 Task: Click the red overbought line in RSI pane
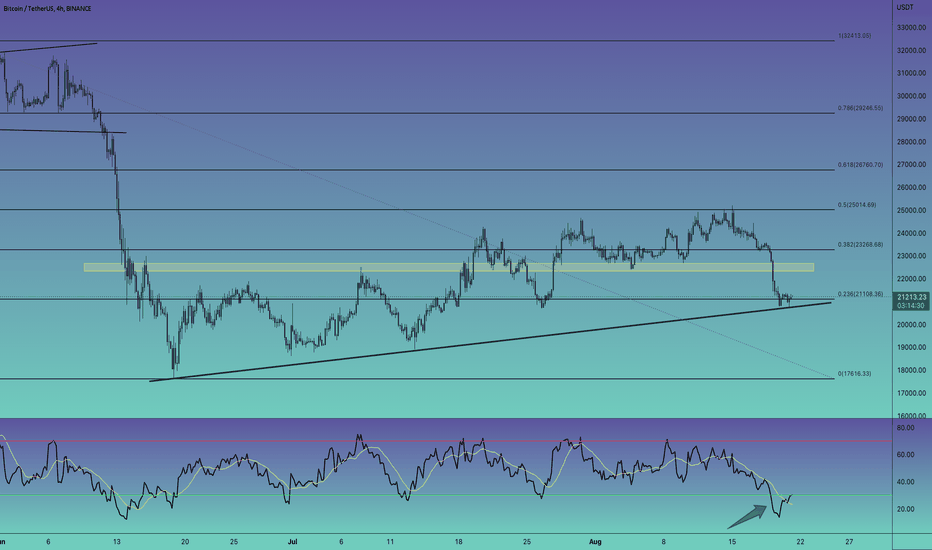click(446, 441)
